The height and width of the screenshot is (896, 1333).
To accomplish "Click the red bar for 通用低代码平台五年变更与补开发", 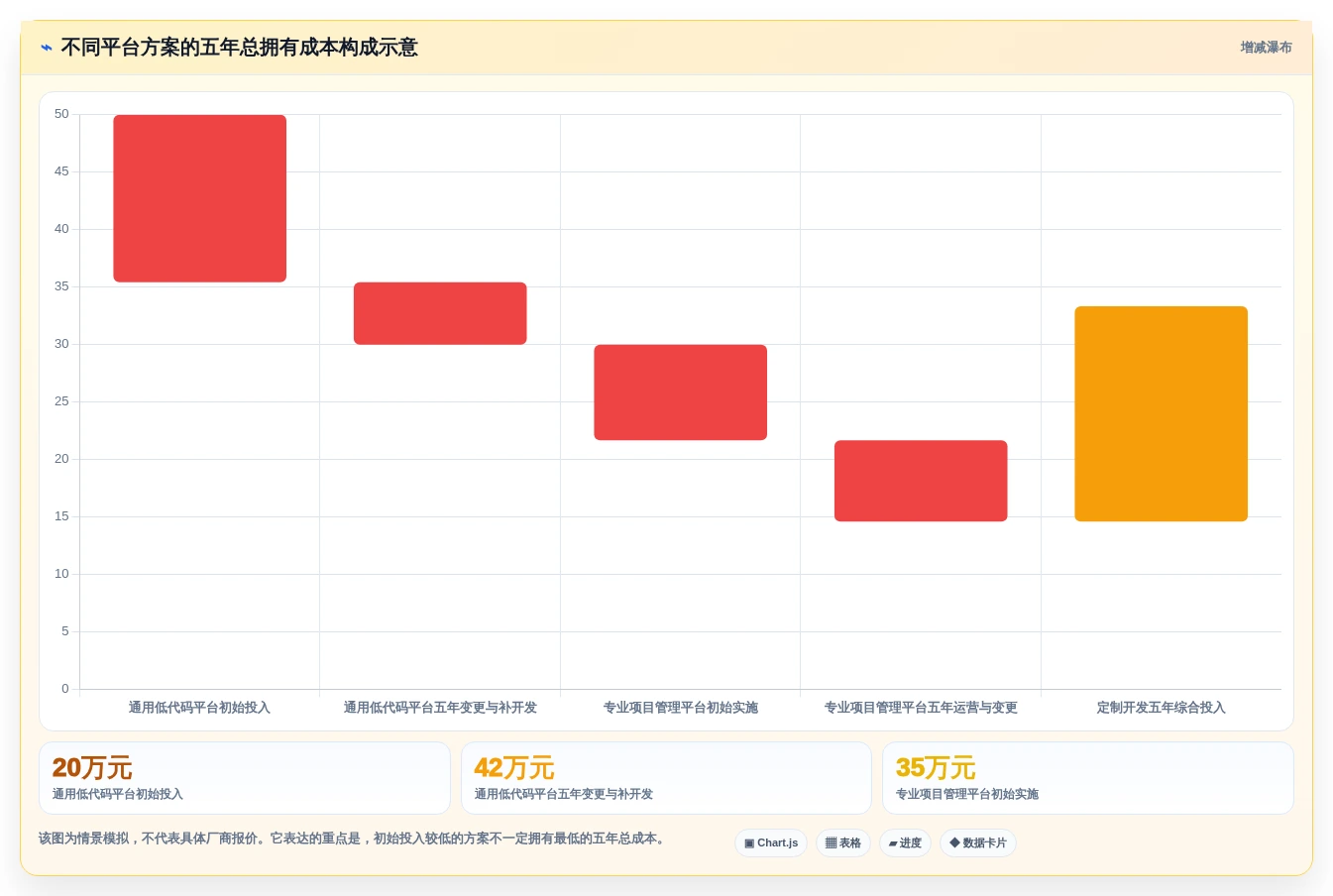I will [x=440, y=313].
